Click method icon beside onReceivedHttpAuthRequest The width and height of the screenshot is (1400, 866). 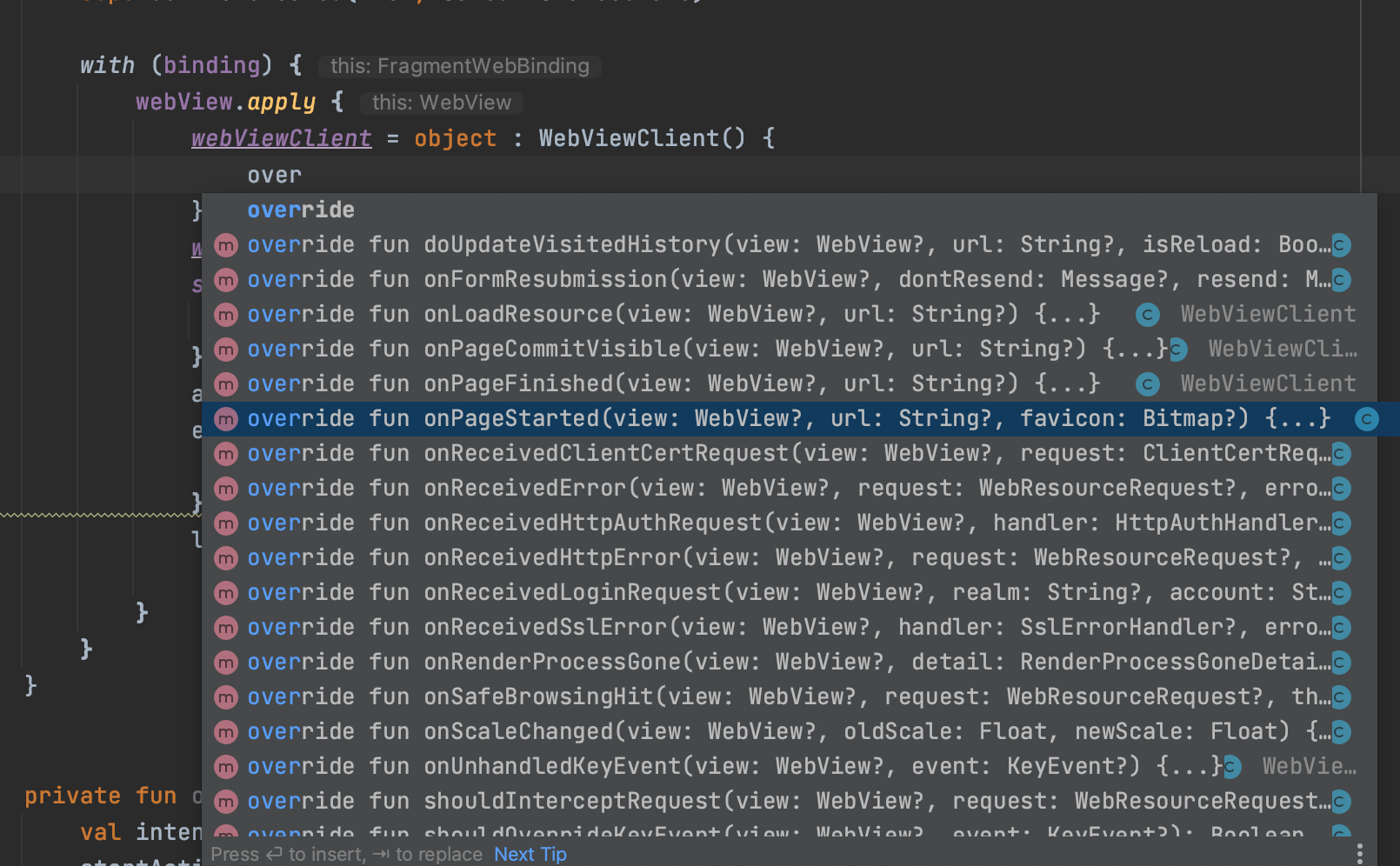[226, 523]
